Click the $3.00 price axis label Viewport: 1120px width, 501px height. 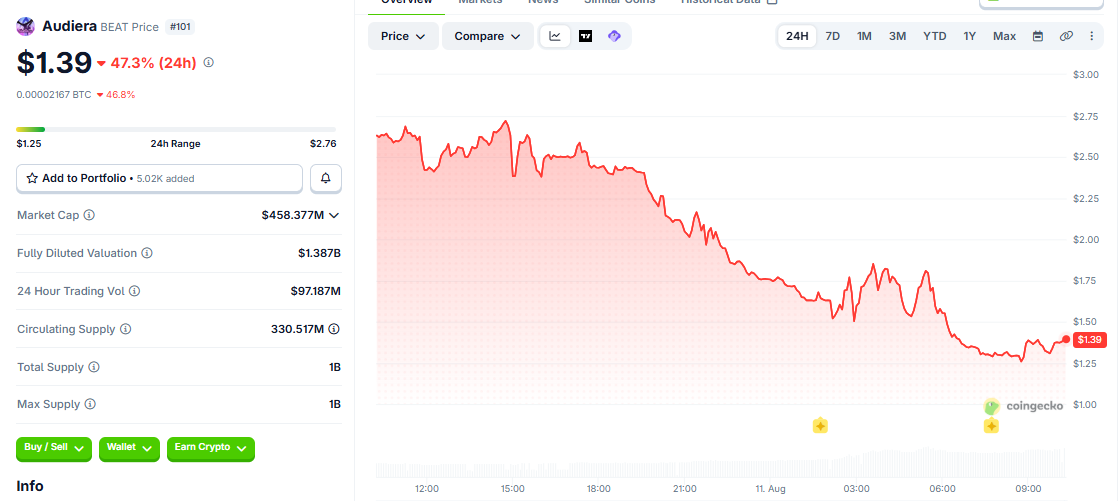point(1086,74)
